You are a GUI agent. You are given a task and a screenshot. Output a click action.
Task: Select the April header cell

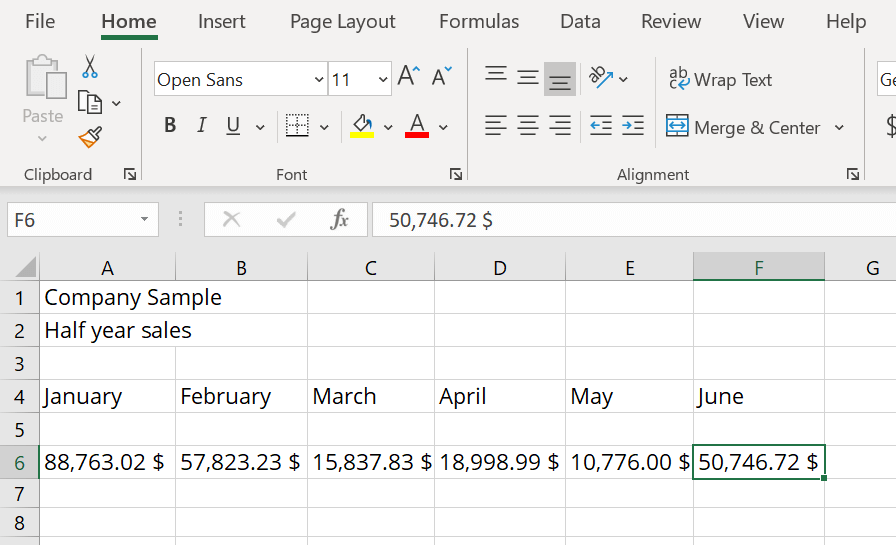500,396
